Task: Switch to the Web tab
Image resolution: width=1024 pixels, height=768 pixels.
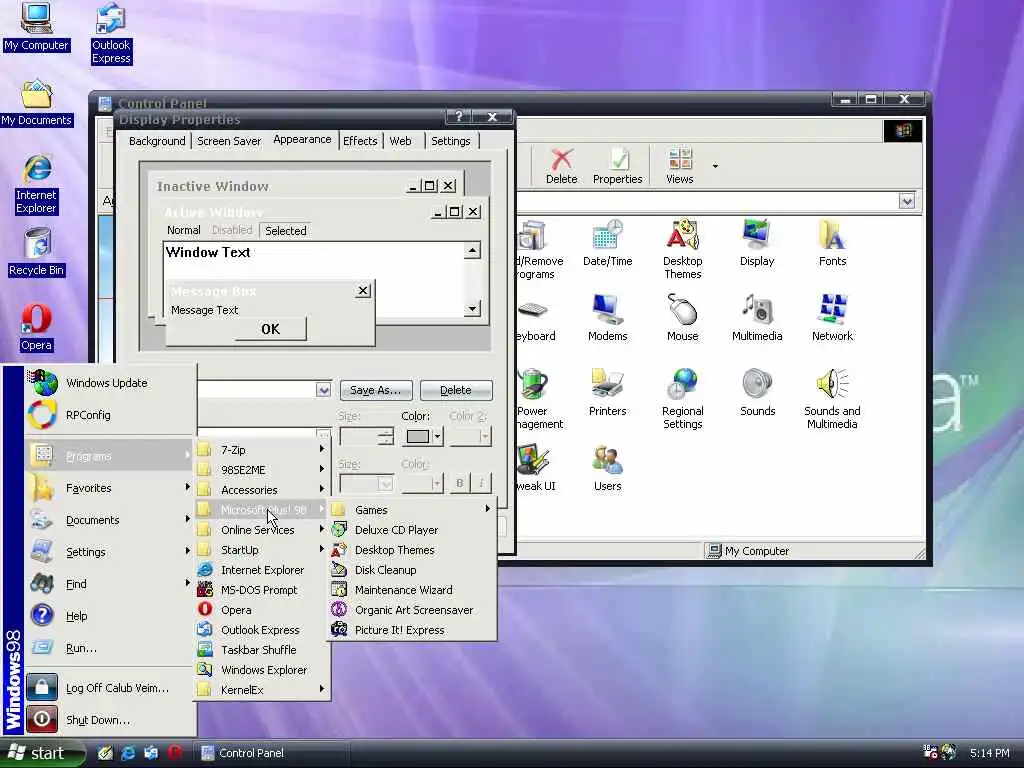Action: pos(400,141)
